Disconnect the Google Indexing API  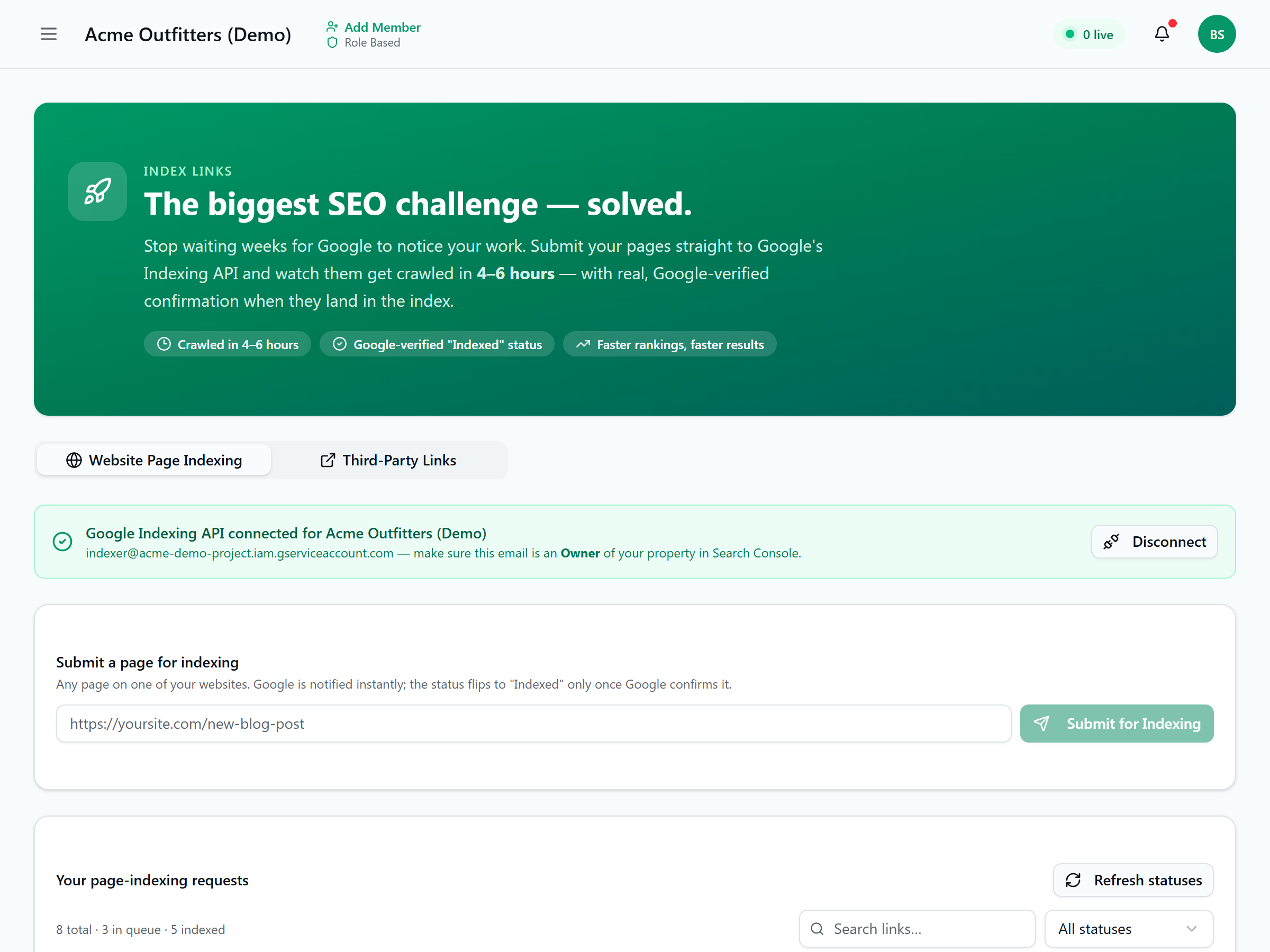[x=1154, y=542]
